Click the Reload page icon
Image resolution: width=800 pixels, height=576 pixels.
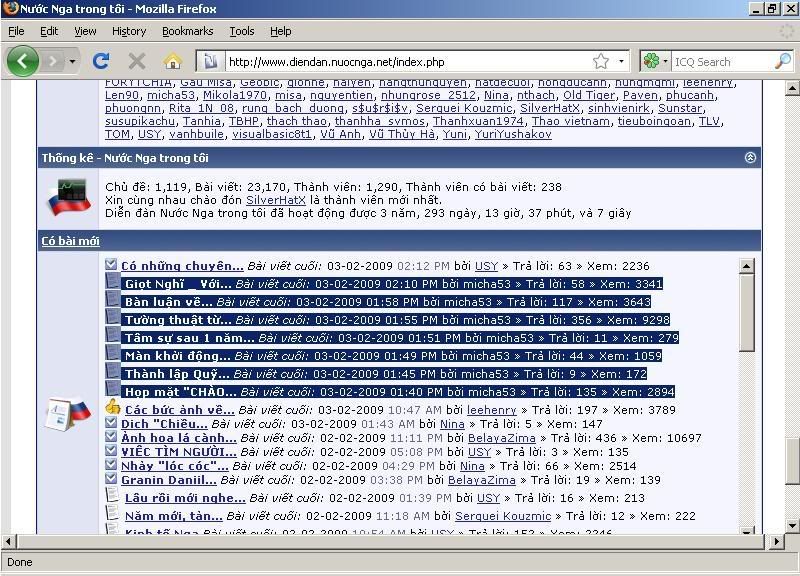(x=101, y=61)
